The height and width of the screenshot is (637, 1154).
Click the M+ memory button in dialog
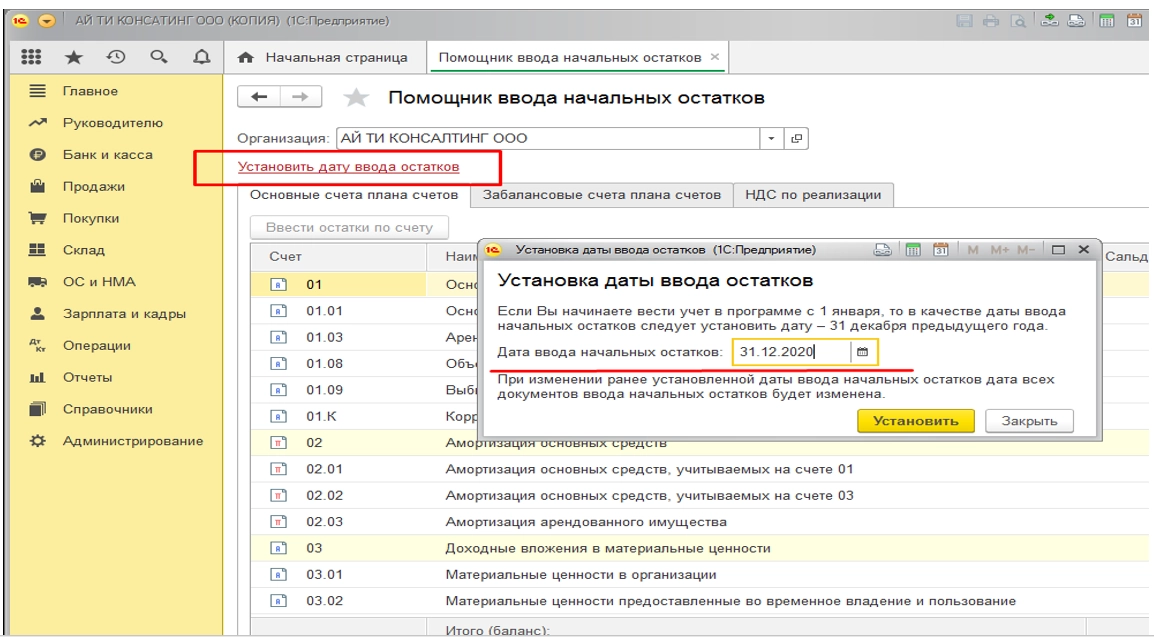pyautogui.click(x=999, y=250)
